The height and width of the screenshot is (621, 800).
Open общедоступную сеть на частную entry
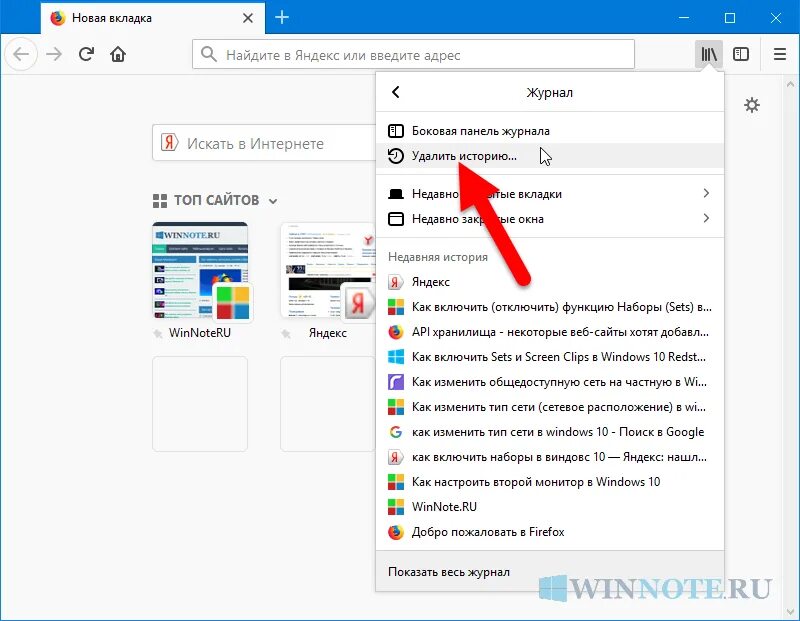[550, 382]
